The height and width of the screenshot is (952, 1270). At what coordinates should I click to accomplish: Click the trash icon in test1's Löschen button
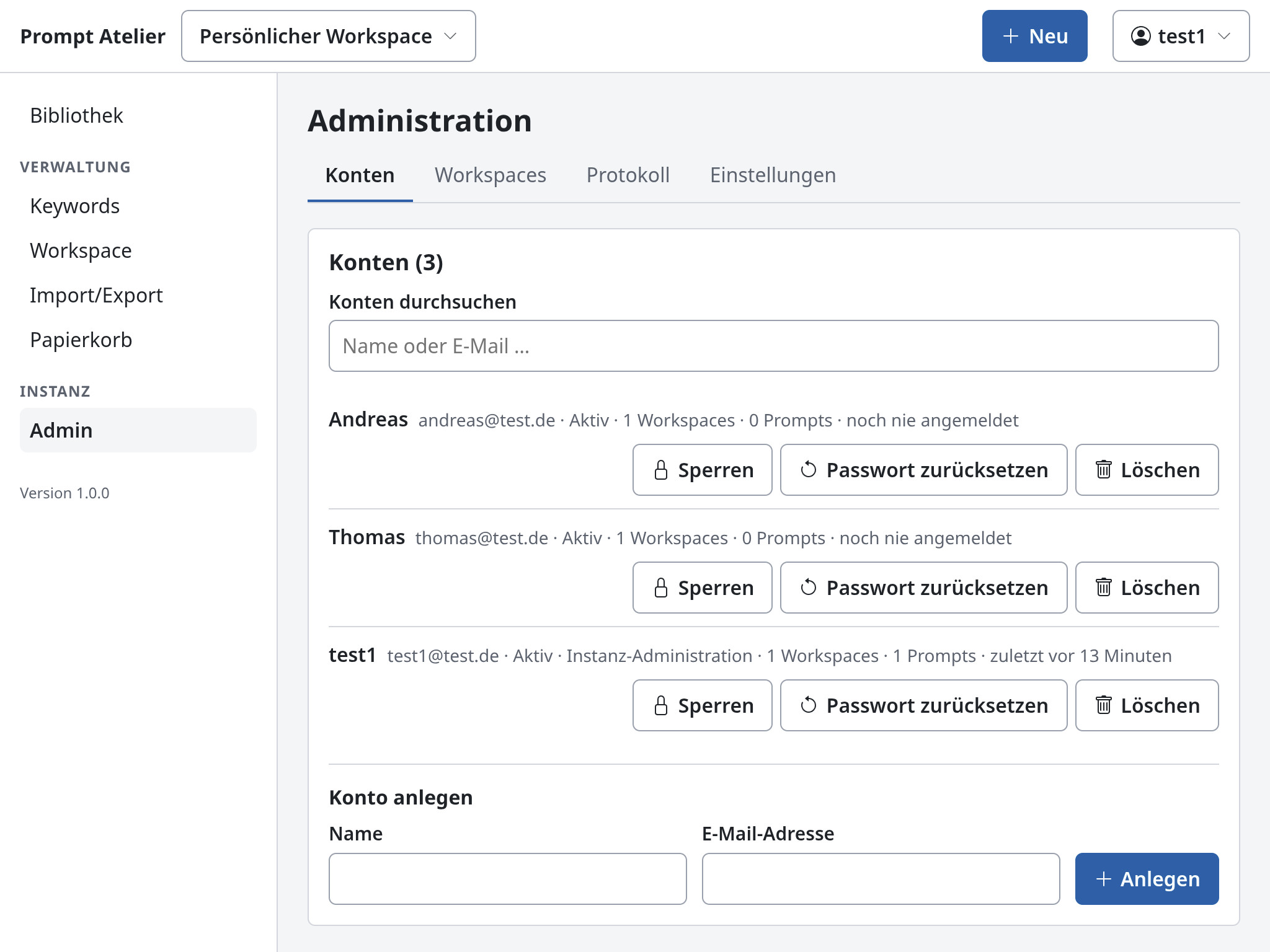tap(1104, 705)
